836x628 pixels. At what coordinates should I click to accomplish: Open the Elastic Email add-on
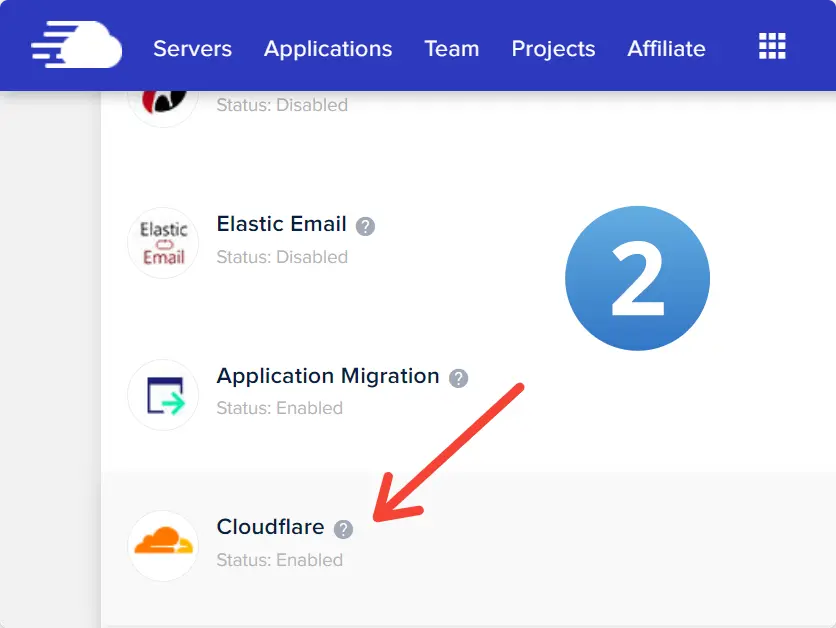point(282,224)
